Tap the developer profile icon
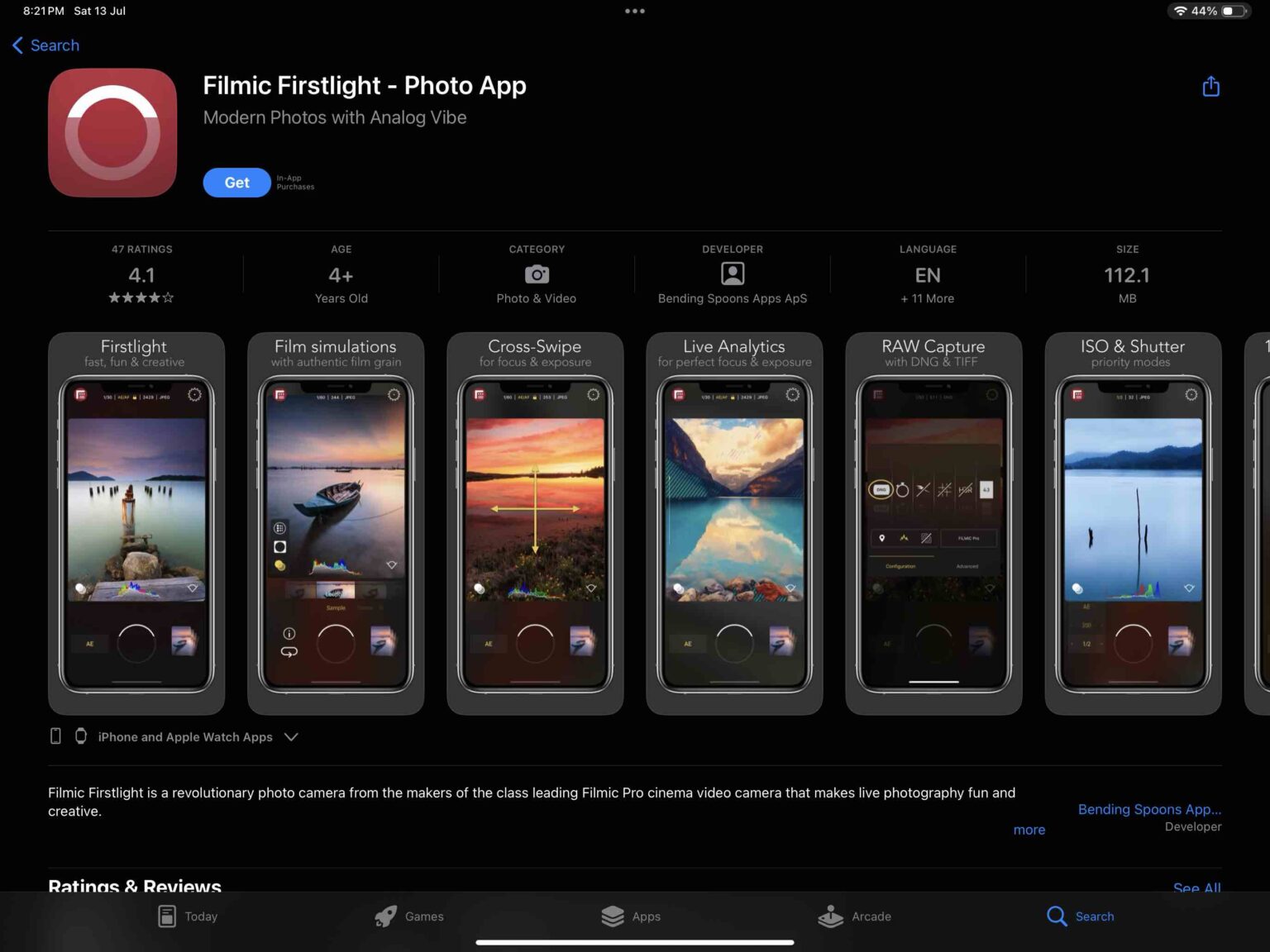Image resolution: width=1270 pixels, height=952 pixels. [731, 274]
